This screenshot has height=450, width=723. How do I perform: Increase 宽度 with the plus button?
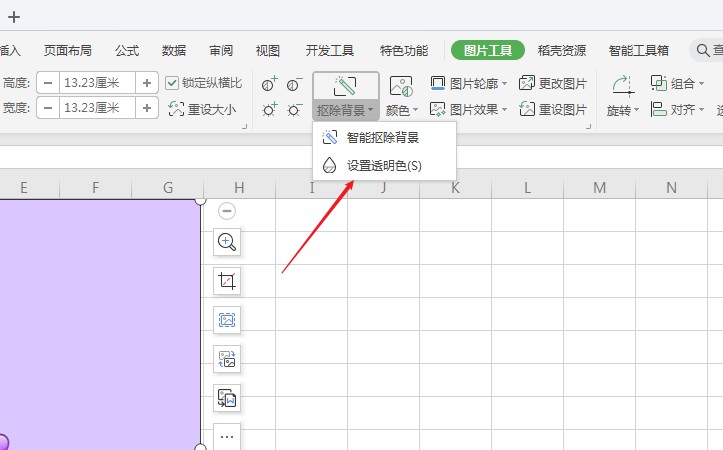click(x=147, y=108)
